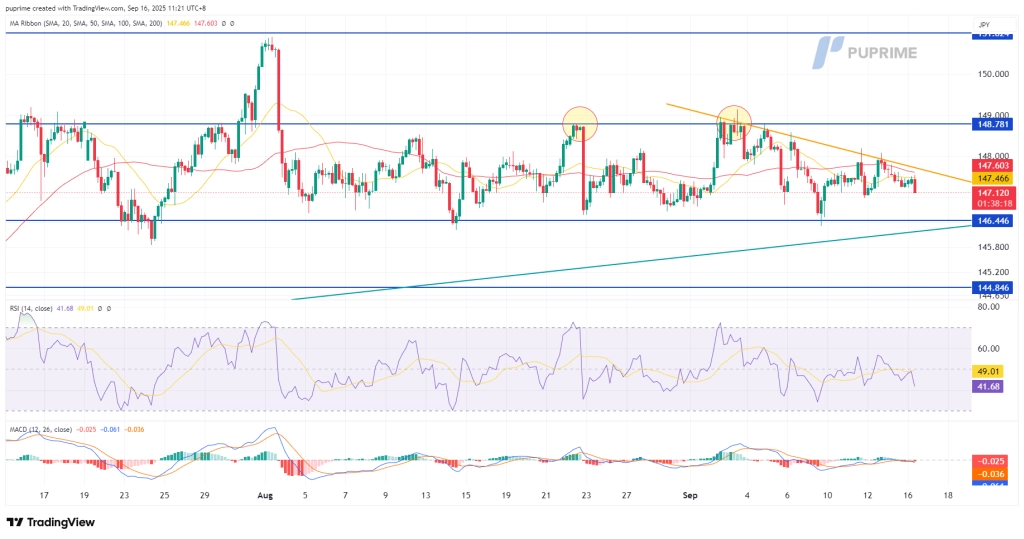1024x539 pixels.
Task: Click the 148.781 blue price label
Action: pyautogui.click(x=995, y=125)
